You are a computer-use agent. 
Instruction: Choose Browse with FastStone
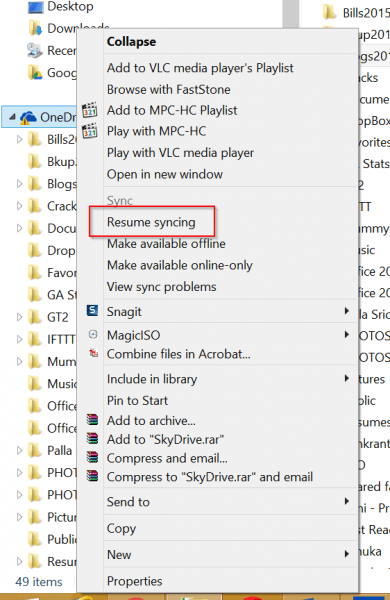pos(168,89)
